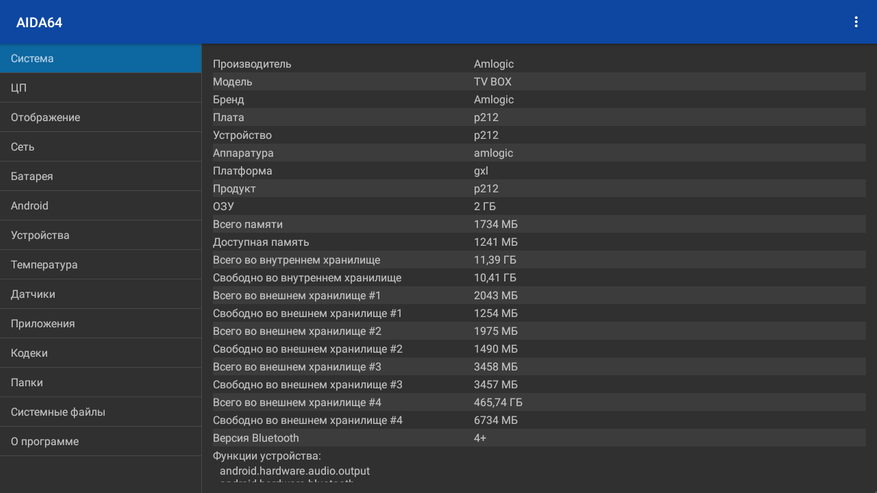The height and width of the screenshot is (493, 877).
Task: Select the Всего памяти value 1734 МБ
Action: tap(496, 224)
